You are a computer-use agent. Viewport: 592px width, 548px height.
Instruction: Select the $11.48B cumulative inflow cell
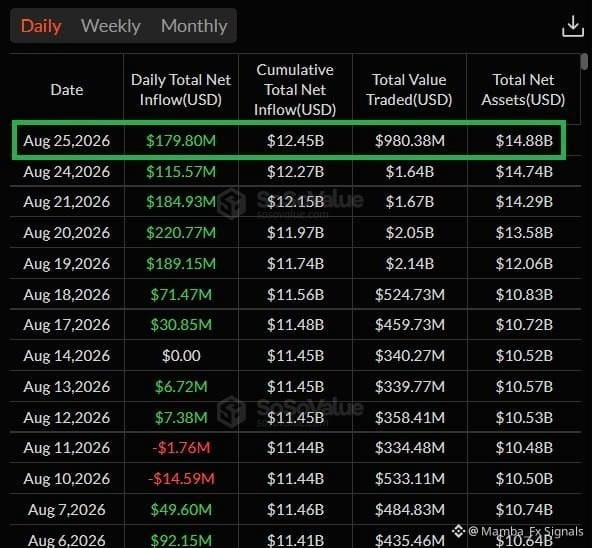tap(295, 325)
